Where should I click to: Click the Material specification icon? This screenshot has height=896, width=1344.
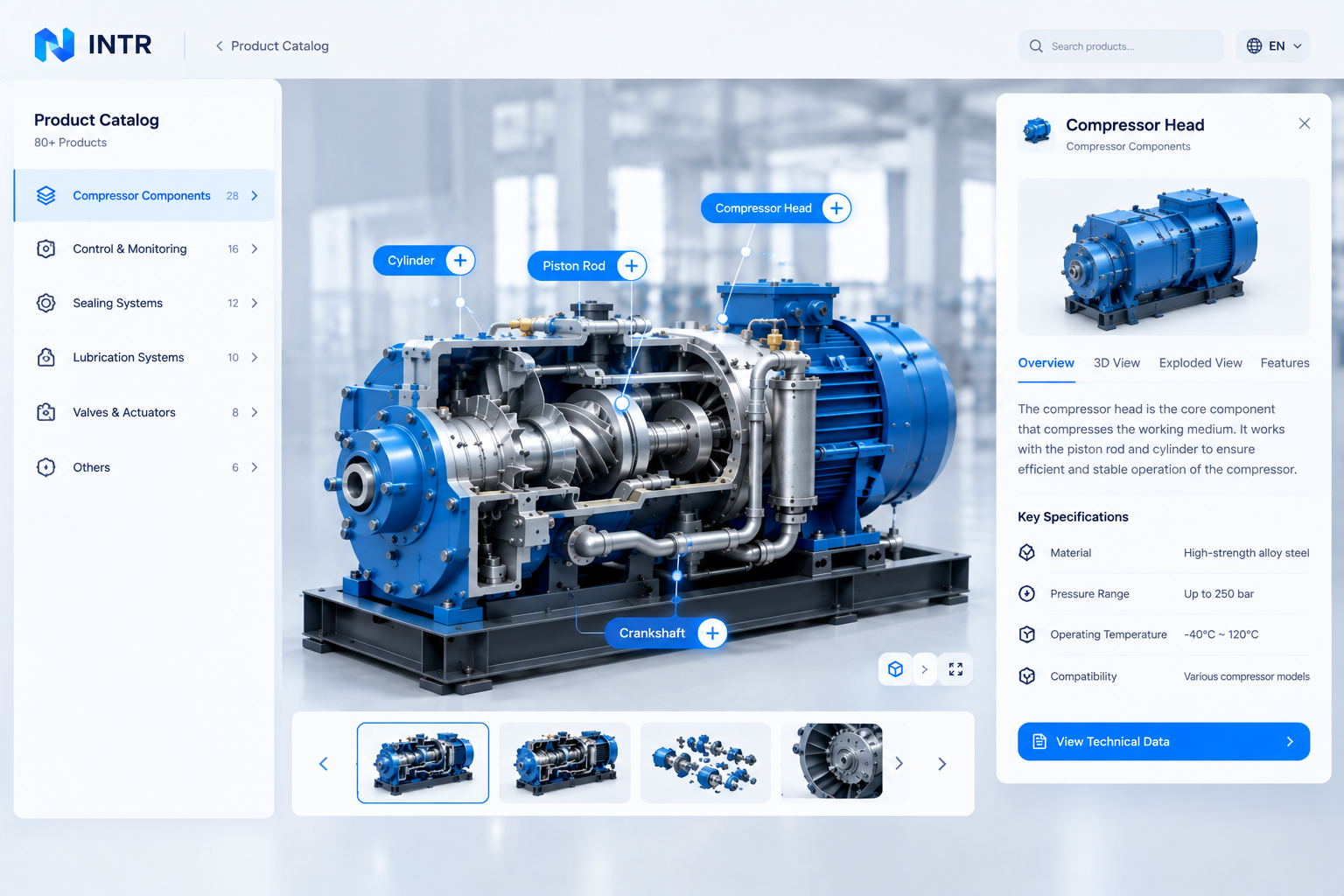click(x=1027, y=553)
